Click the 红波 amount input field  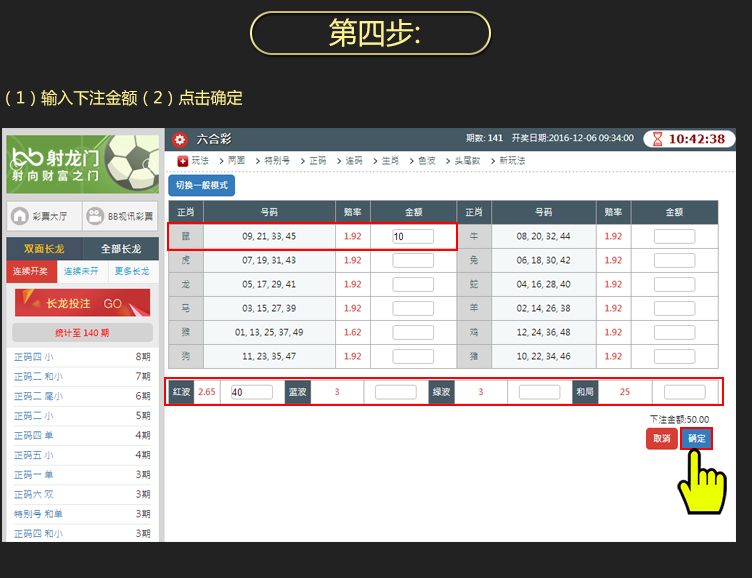pyautogui.click(x=251, y=392)
